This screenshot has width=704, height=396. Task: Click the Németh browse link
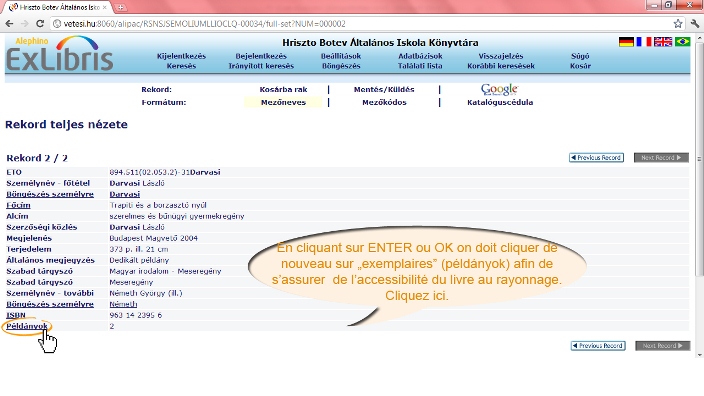pyautogui.click(x=123, y=304)
